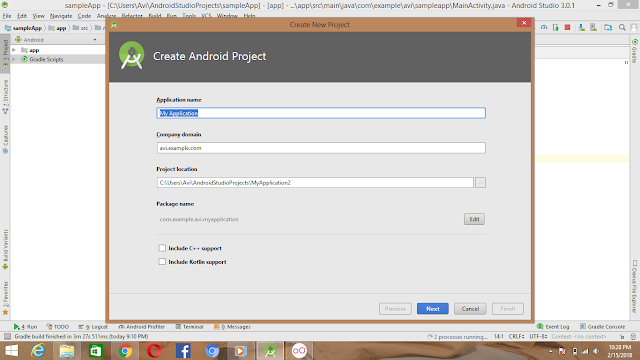This screenshot has height=360, width=640.
Task: Click Edit button next to package name
Action: [474, 219]
